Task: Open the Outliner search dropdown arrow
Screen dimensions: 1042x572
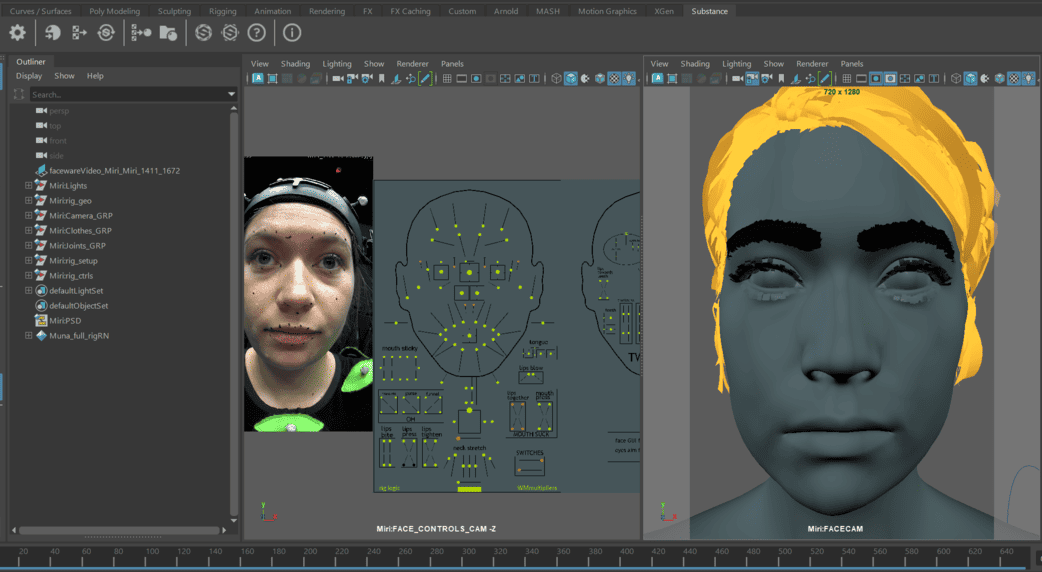Action: point(231,94)
